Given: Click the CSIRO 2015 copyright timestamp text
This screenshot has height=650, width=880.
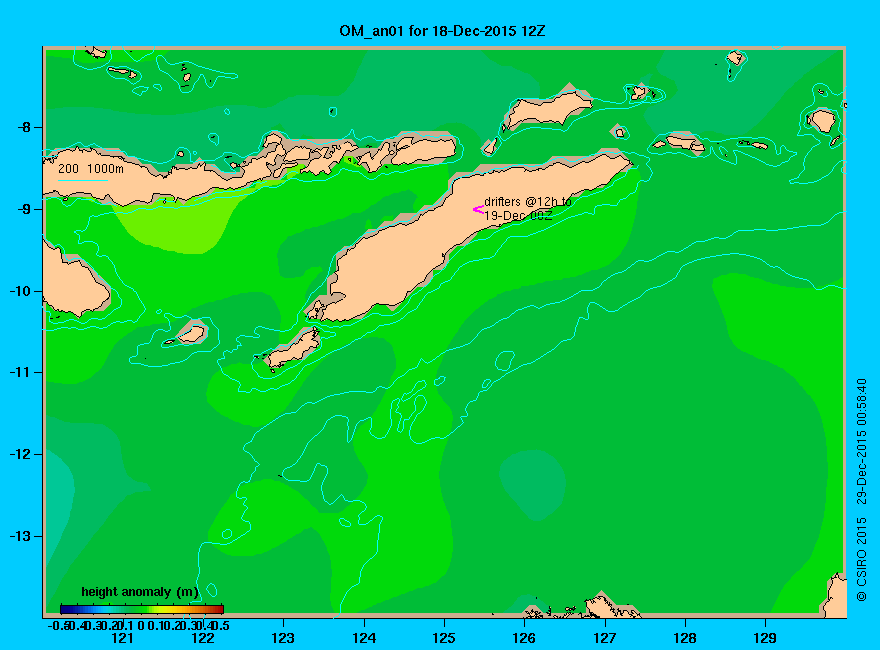Looking at the screenshot, I should [861, 489].
